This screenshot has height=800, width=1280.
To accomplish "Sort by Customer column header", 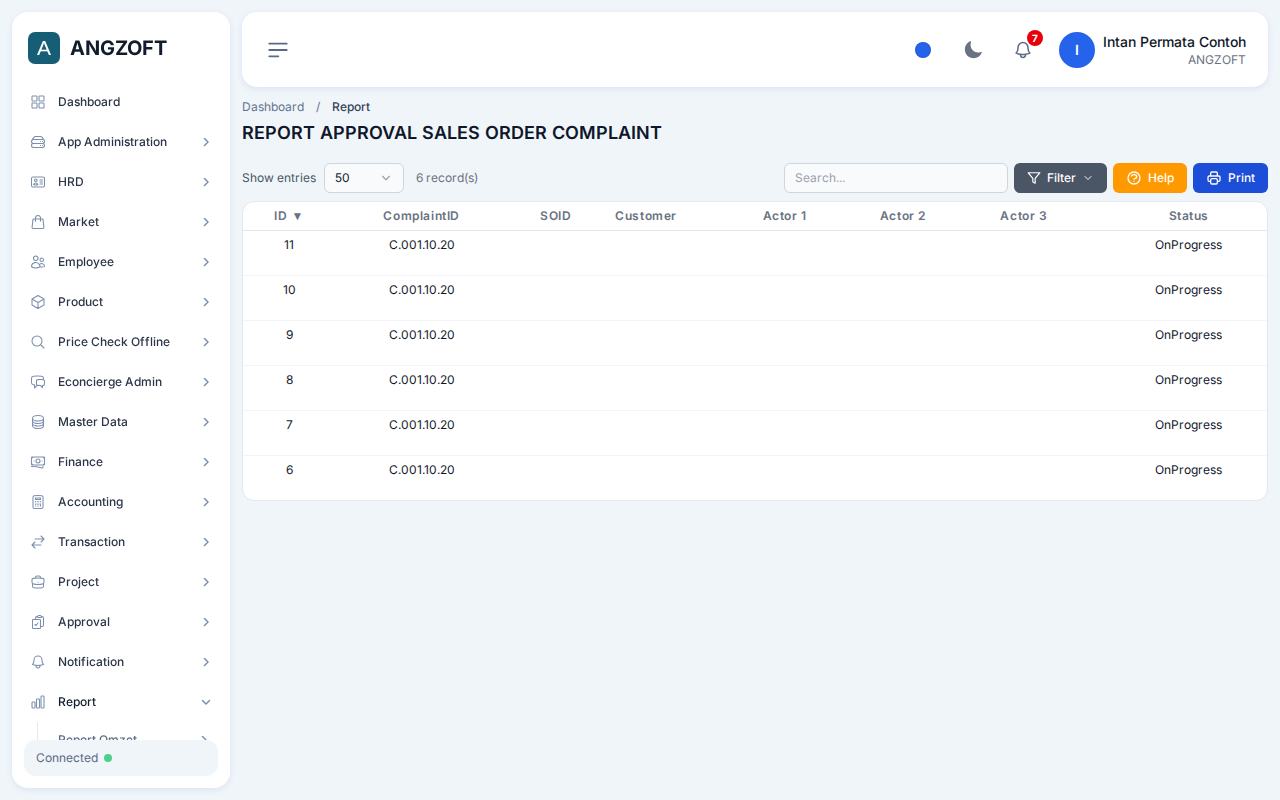I will pos(645,216).
